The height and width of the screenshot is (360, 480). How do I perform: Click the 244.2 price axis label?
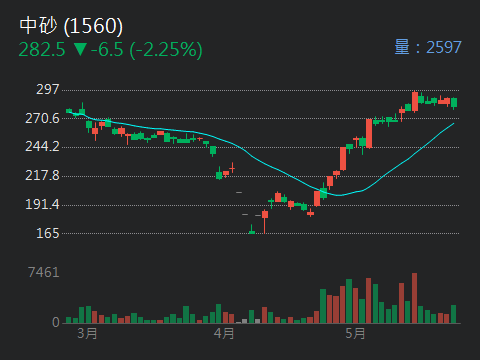click(x=42, y=146)
